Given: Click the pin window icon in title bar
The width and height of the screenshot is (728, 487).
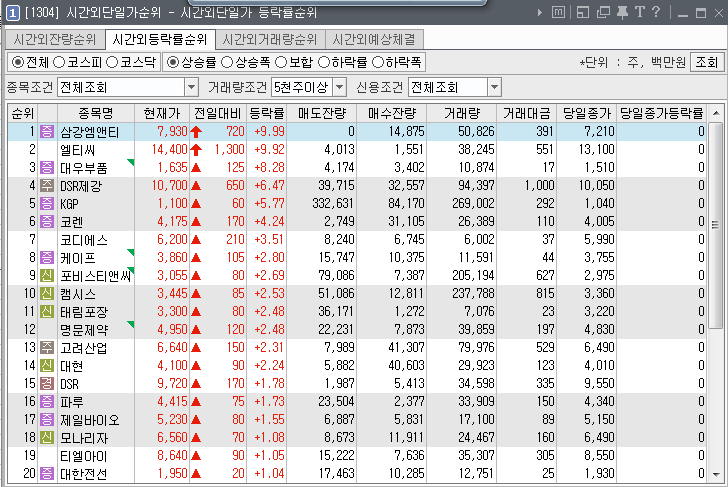Looking at the screenshot, I should point(622,13).
